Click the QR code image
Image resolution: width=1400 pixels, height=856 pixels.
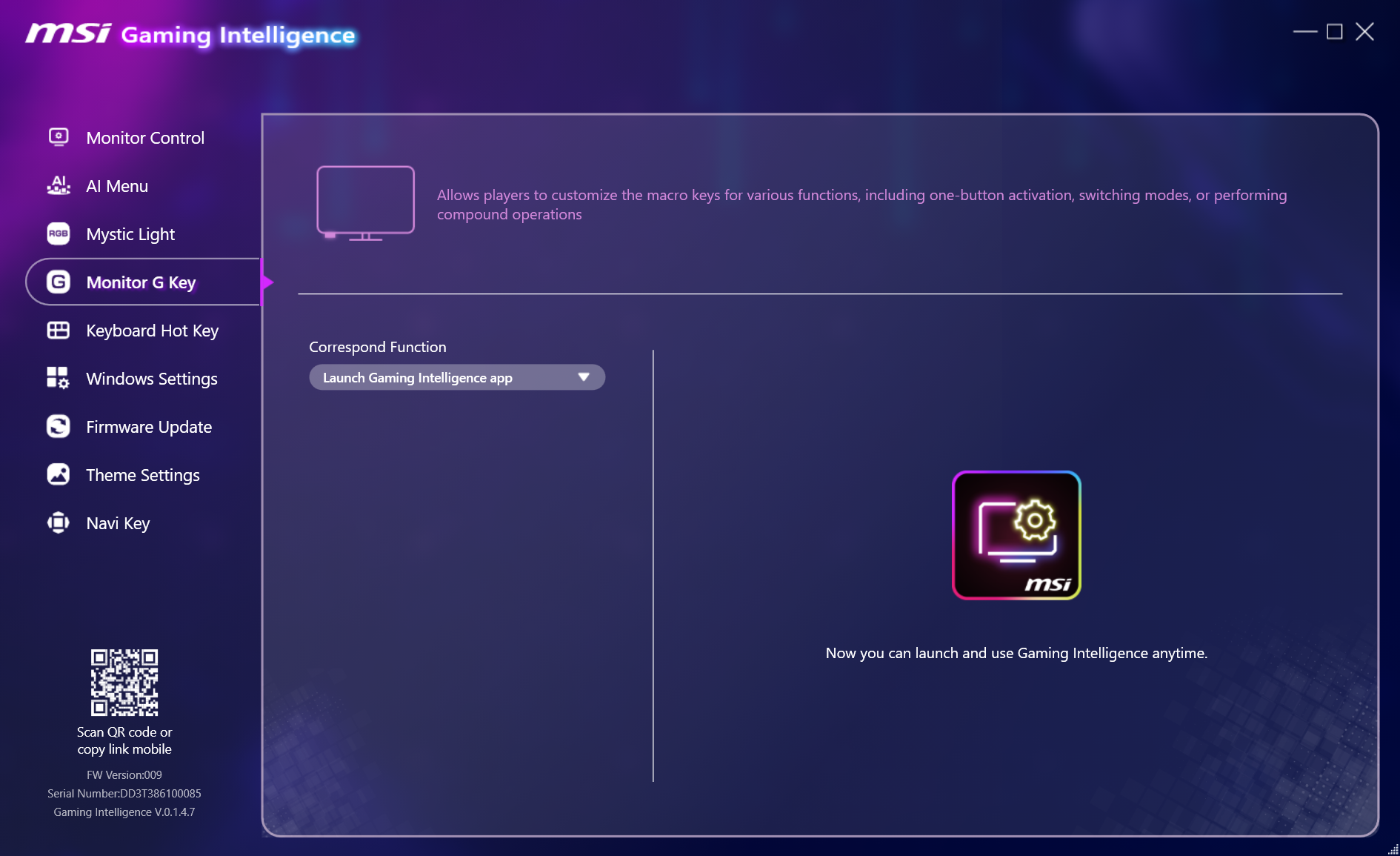[124, 683]
